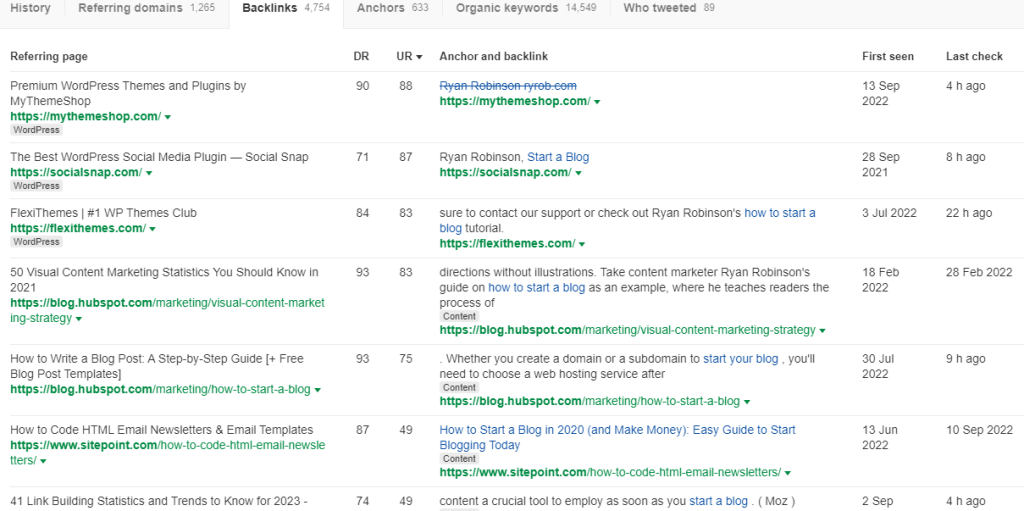
Task: Open the Who tweeted tab
Action: click(669, 8)
